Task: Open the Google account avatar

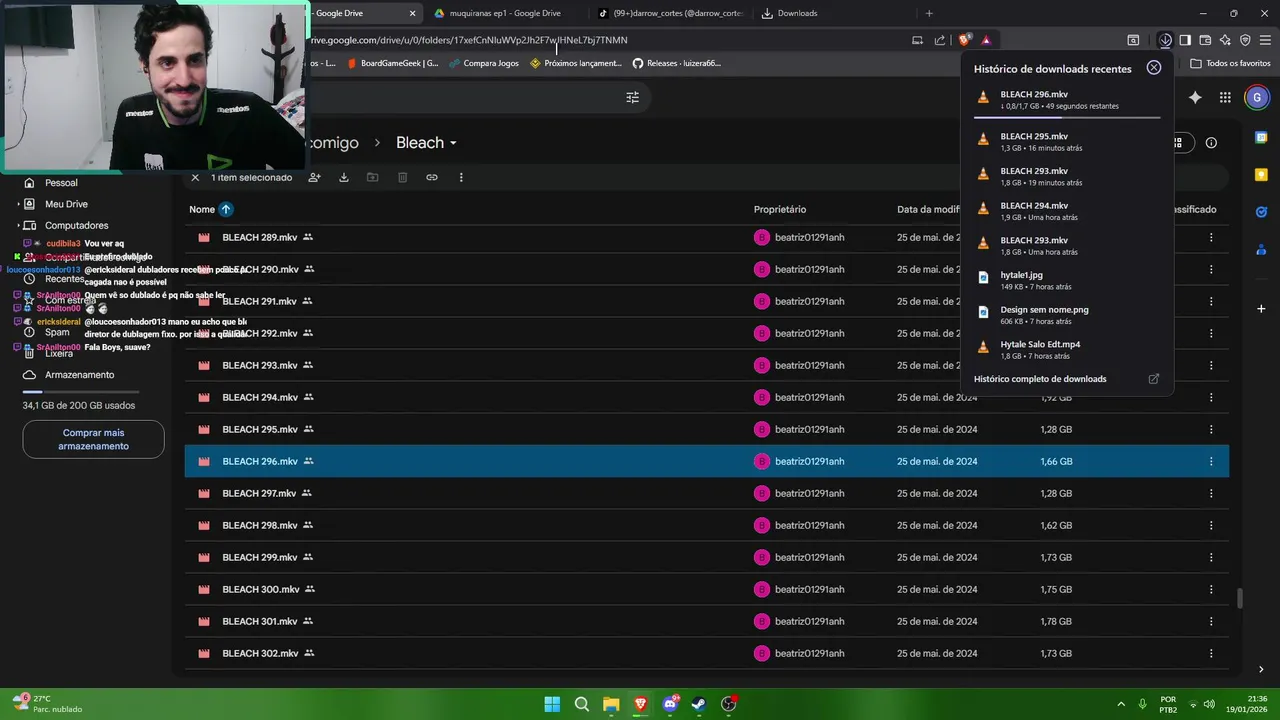Action: pyautogui.click(x=1256, y=97)
